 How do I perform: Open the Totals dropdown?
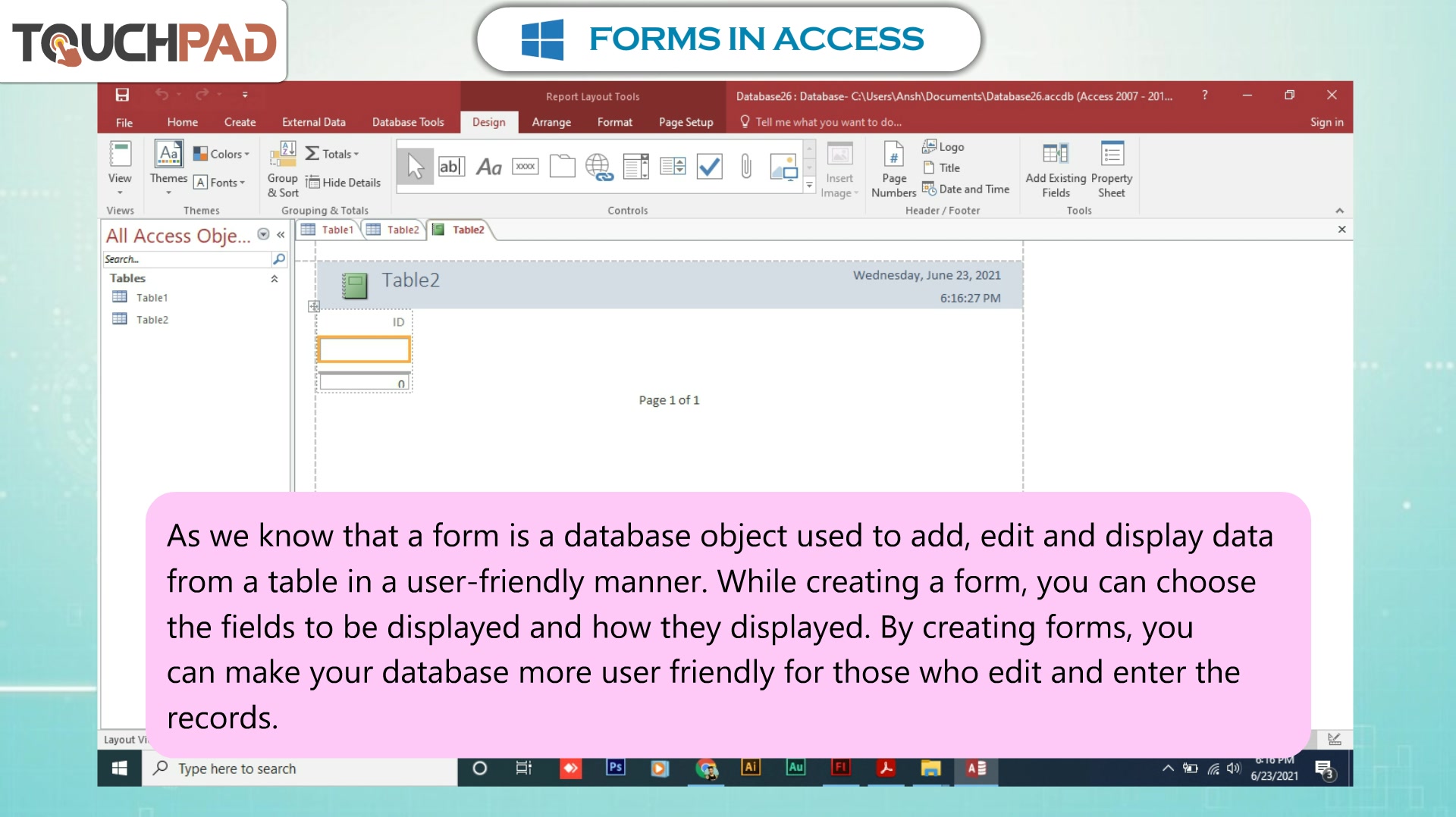(x=332, y=154)
